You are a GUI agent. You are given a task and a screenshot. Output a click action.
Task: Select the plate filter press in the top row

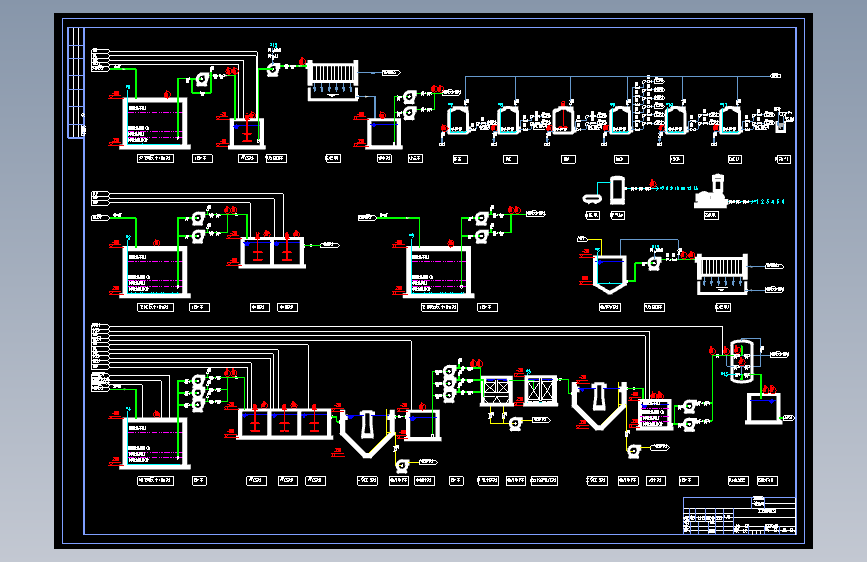[332, 81]
